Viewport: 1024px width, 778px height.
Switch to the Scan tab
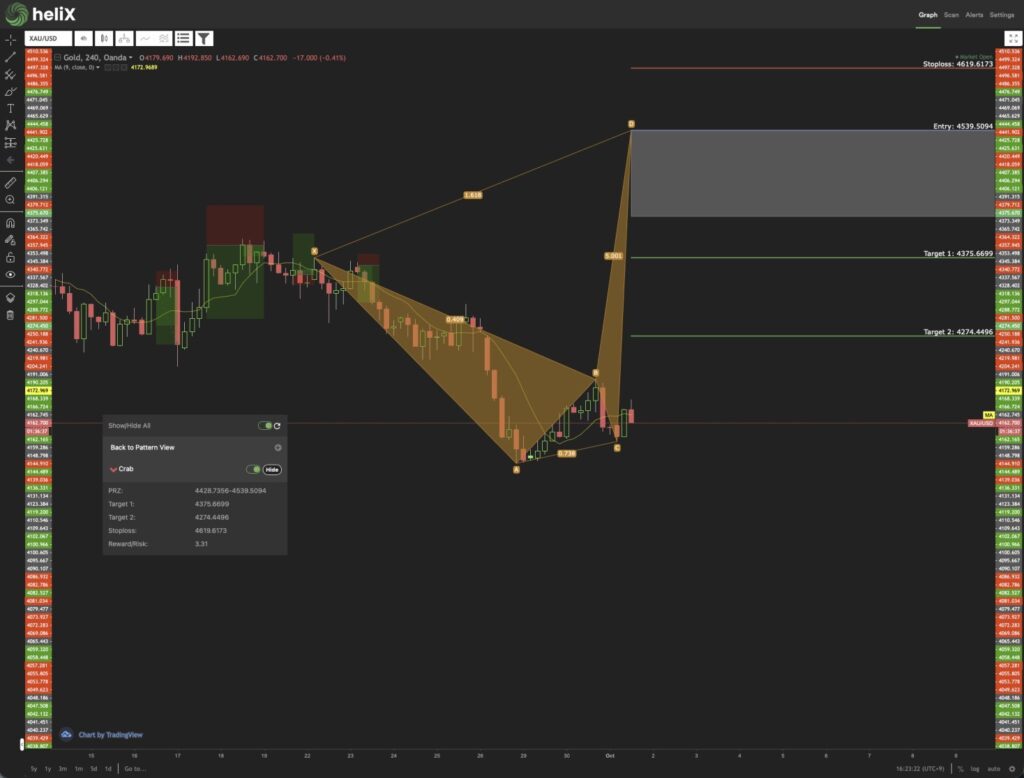click(x=952, y=14)
